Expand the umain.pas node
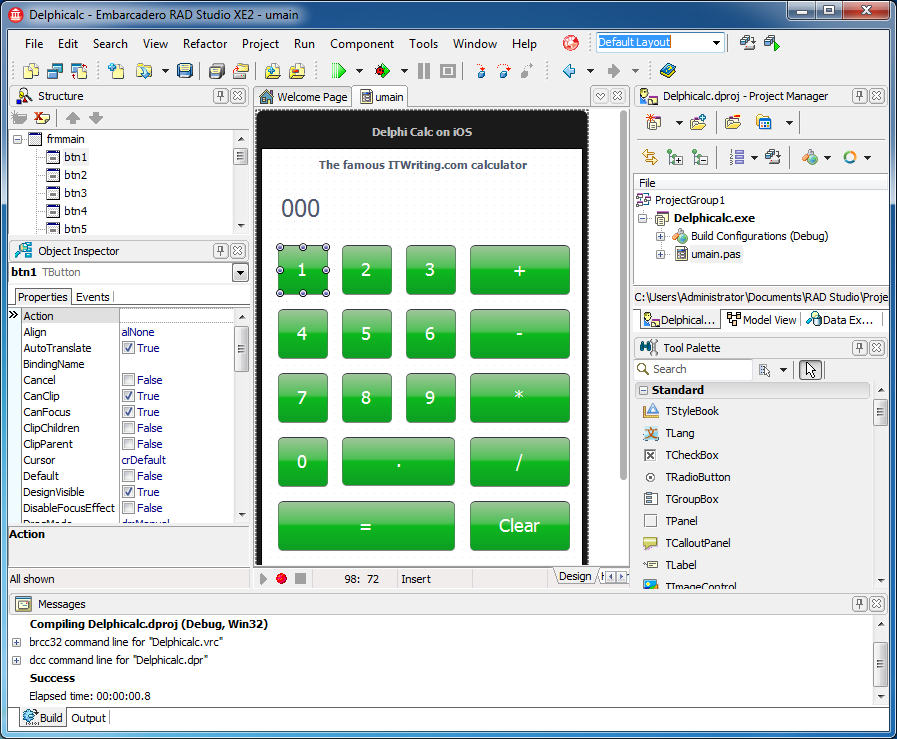Screen dimensions: 897x739 660,255
